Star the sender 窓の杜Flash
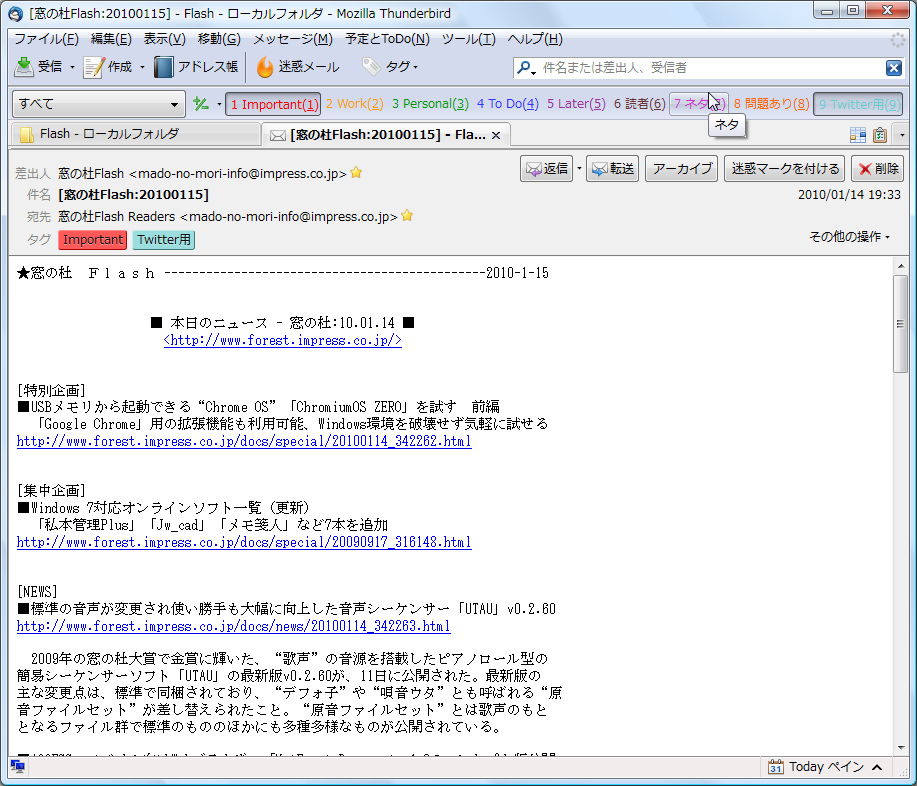This screenshot has width=917, height=786. point(355,171)
